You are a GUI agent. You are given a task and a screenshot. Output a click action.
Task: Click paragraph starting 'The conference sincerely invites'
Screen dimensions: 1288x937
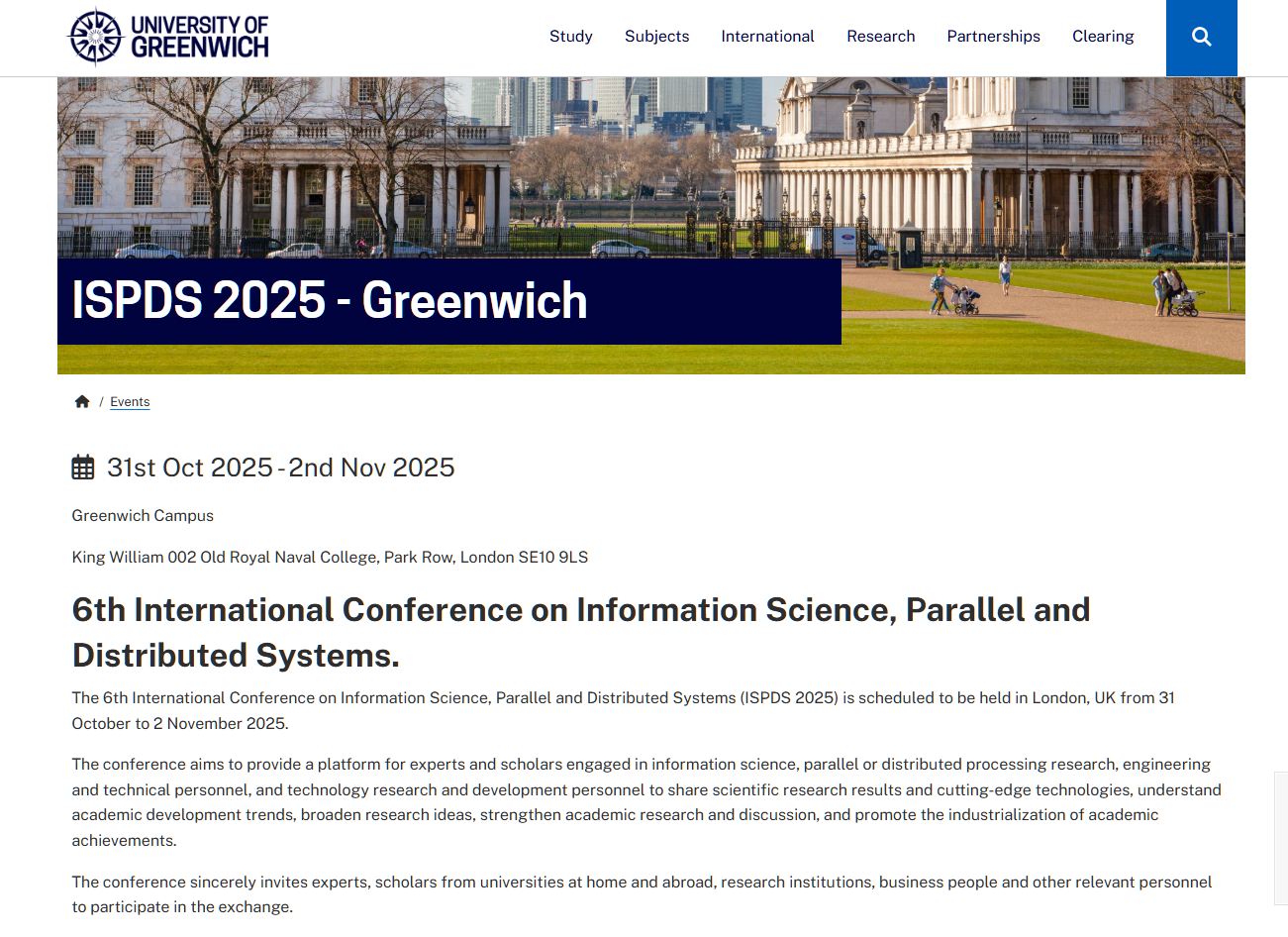click(642, 894)
